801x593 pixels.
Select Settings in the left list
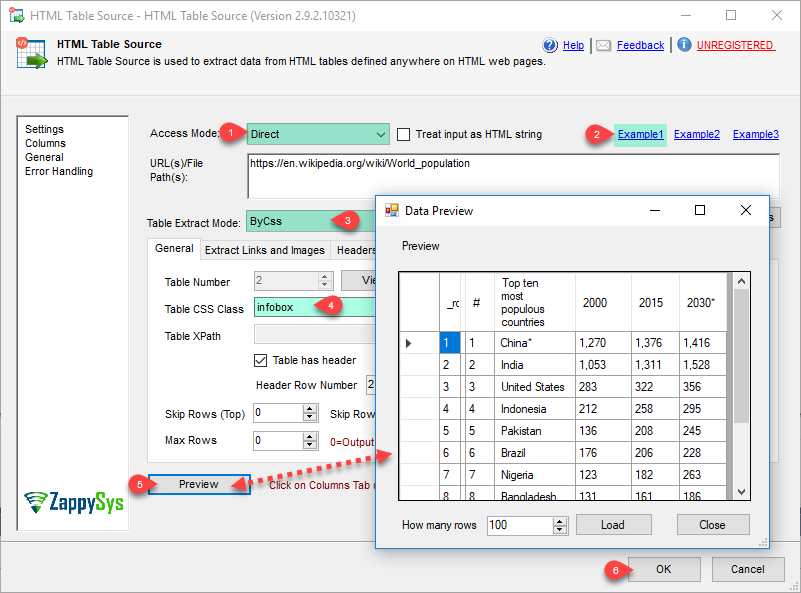[44, 129]
